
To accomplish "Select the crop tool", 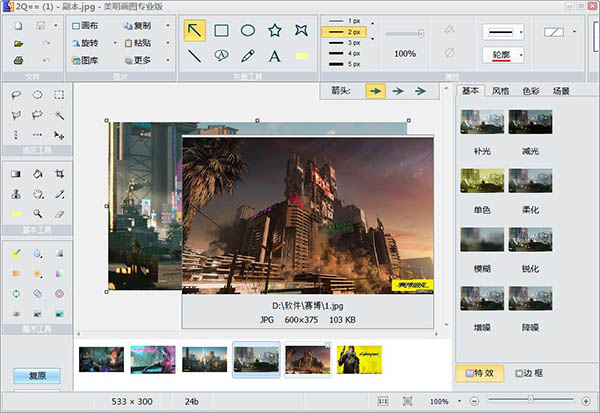I will click(59, 174).
